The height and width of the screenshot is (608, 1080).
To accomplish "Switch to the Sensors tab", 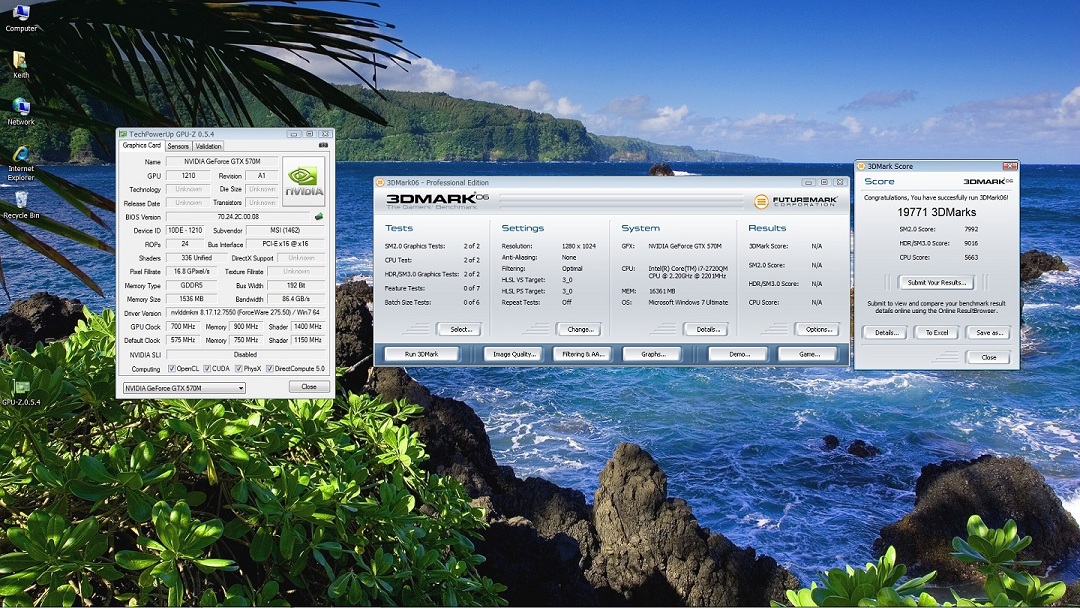I will coord(178,146).
